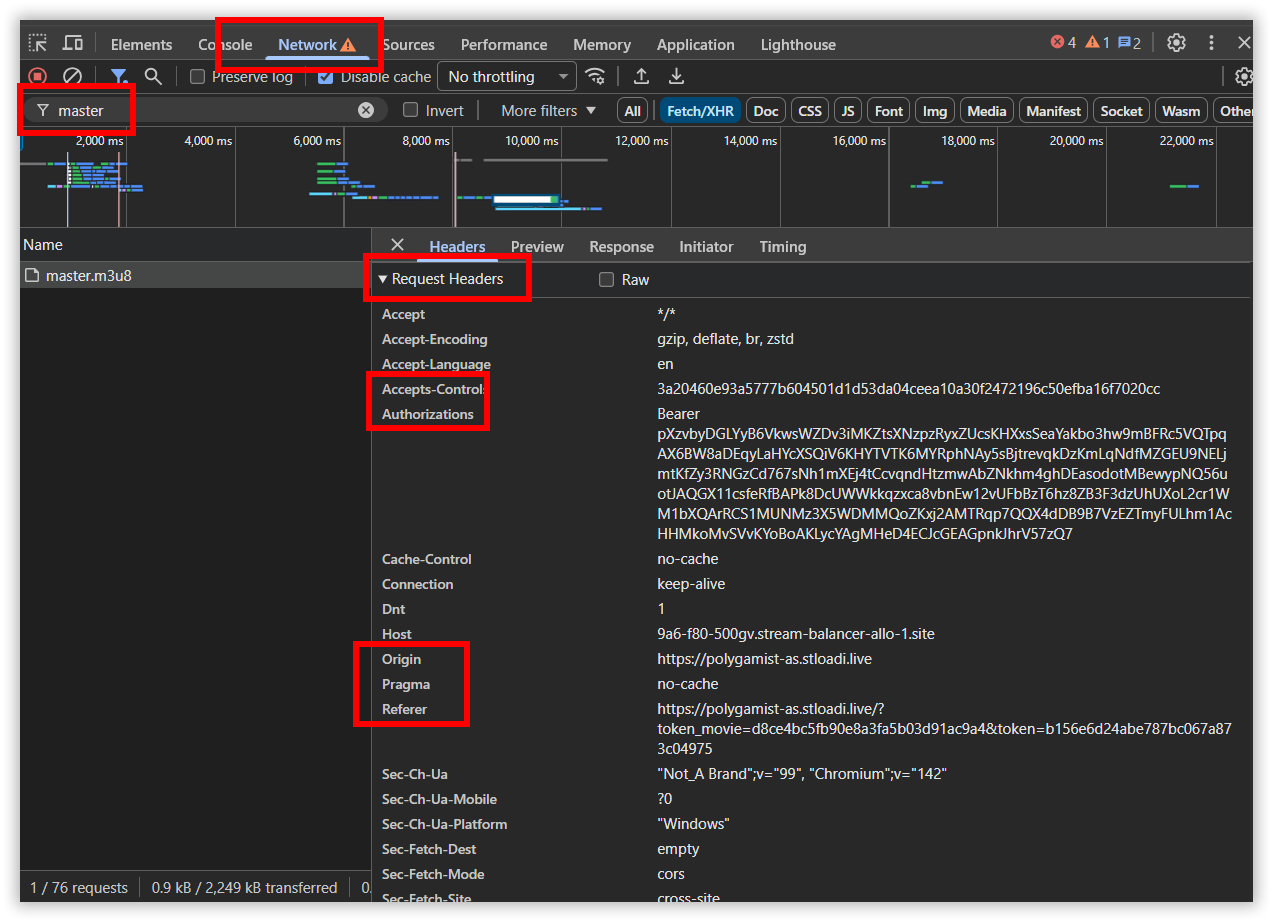Toggle the device toolbar icon
This screenshot has height=922, width=1273.
(73, 43)
